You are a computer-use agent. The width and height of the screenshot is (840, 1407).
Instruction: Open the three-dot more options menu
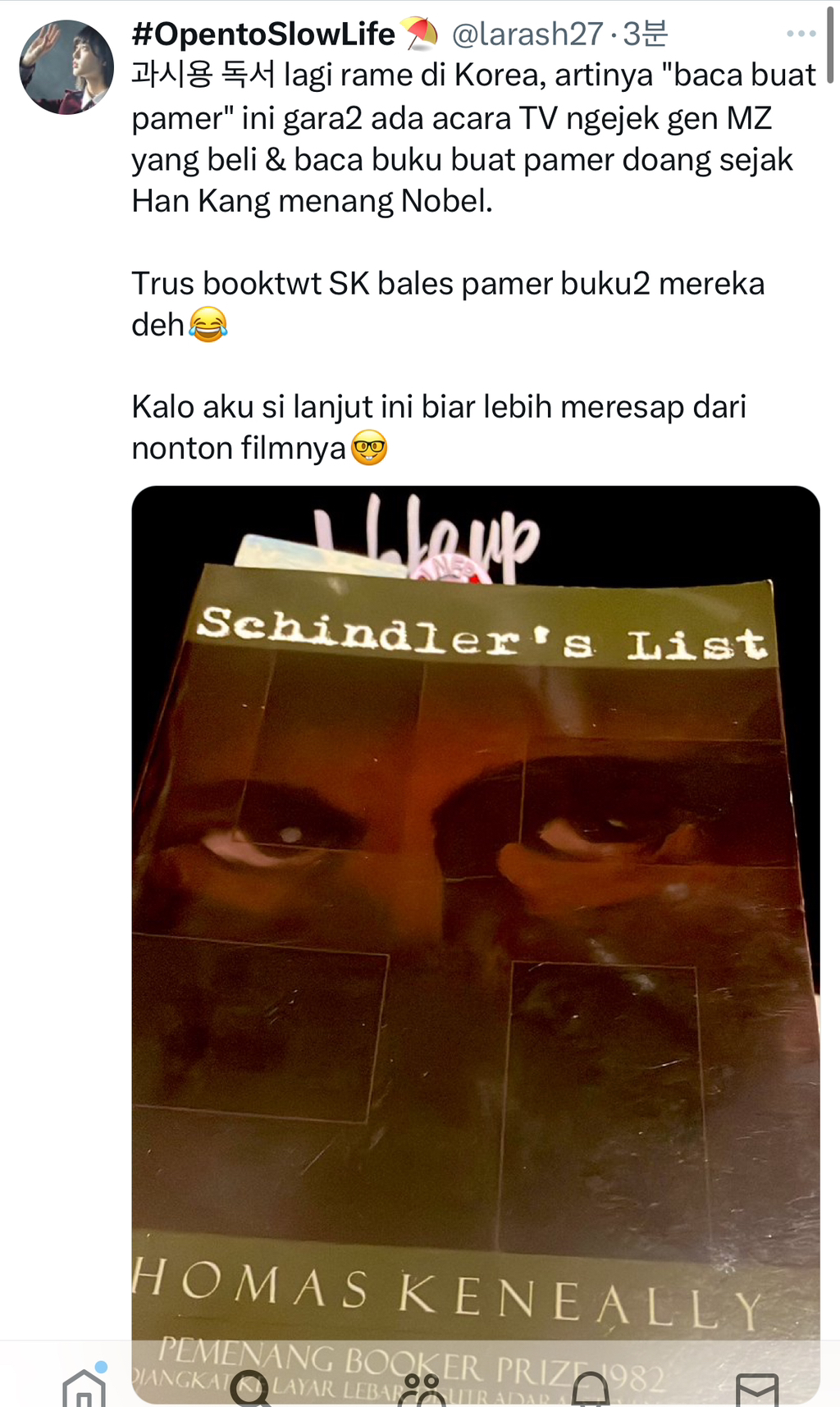tap(801, 34)
